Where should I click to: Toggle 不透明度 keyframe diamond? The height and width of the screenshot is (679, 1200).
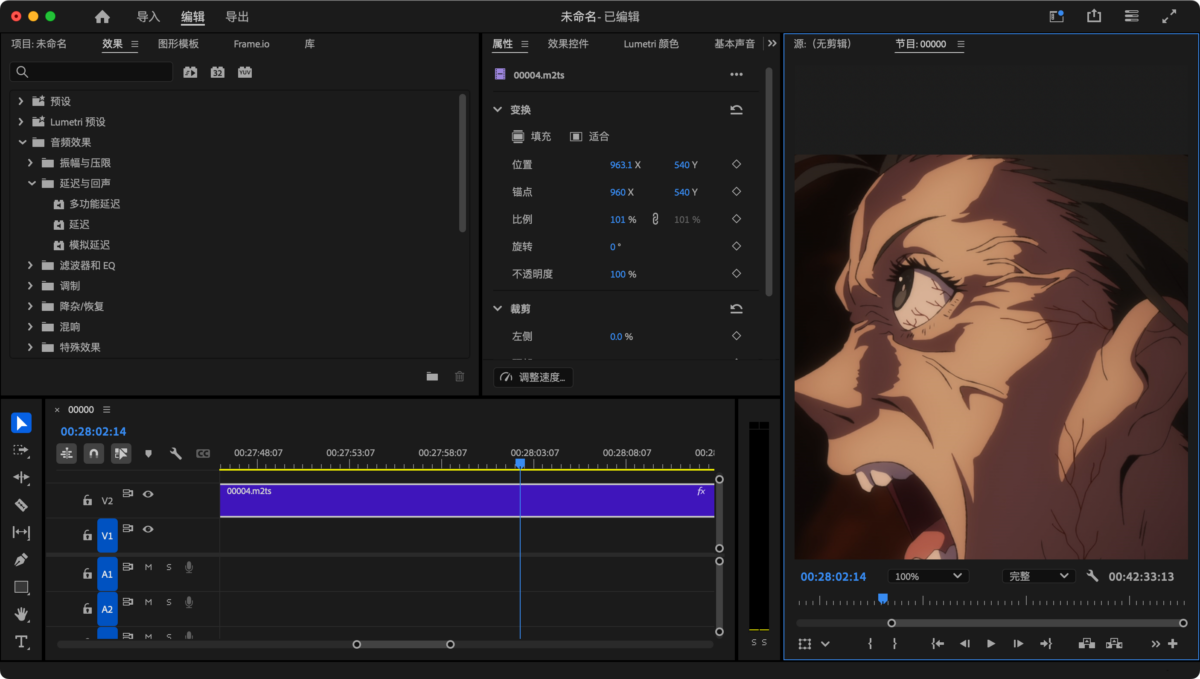pyautogui.click(x=737, y=273)
